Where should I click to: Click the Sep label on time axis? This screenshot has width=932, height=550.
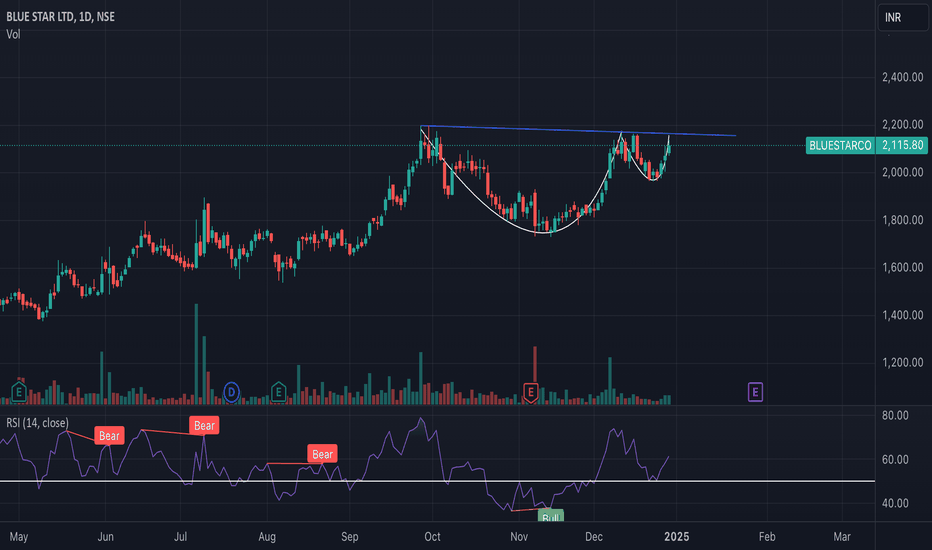[x=350, y=537]
